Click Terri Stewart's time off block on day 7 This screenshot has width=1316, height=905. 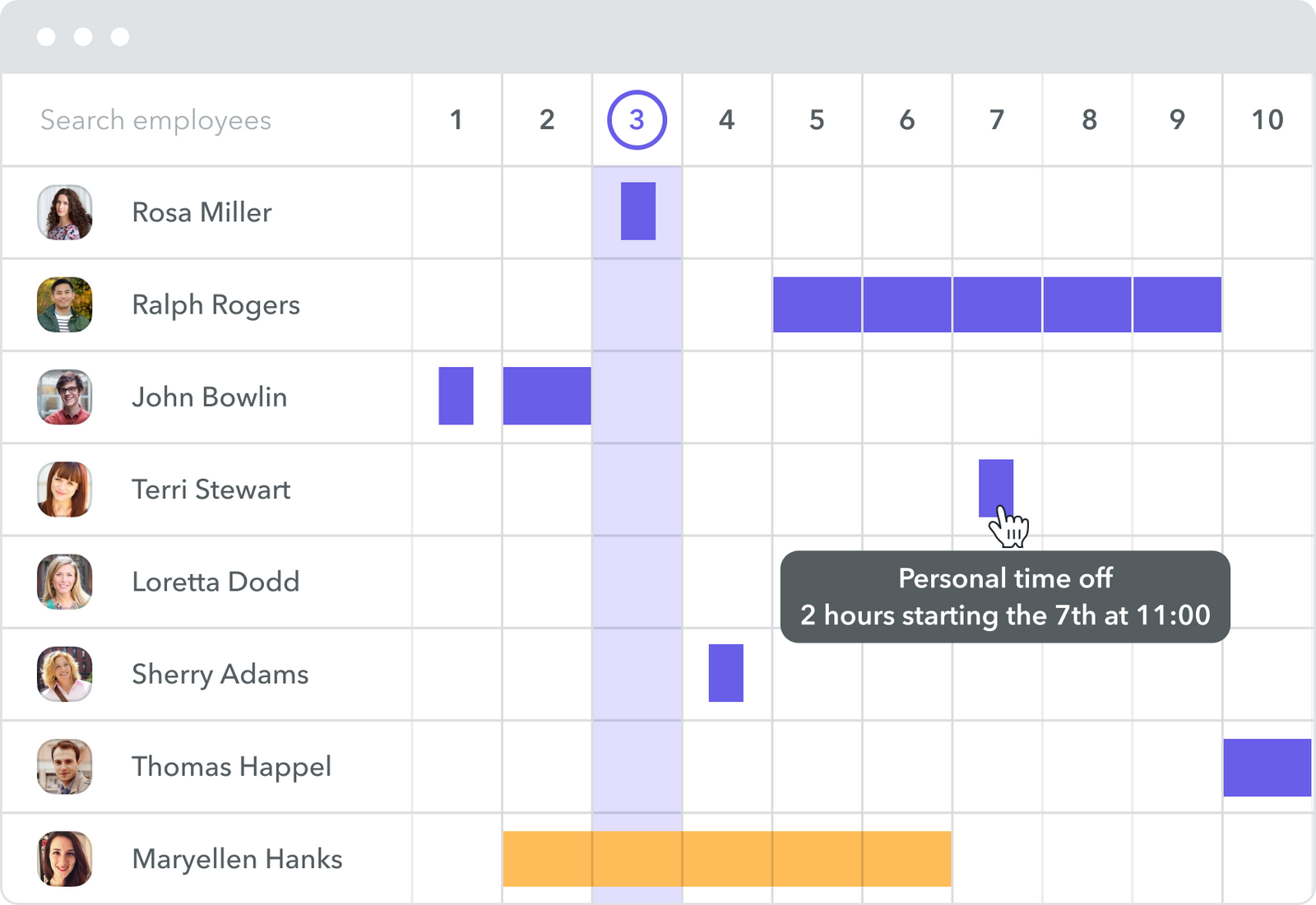point(995,485)
